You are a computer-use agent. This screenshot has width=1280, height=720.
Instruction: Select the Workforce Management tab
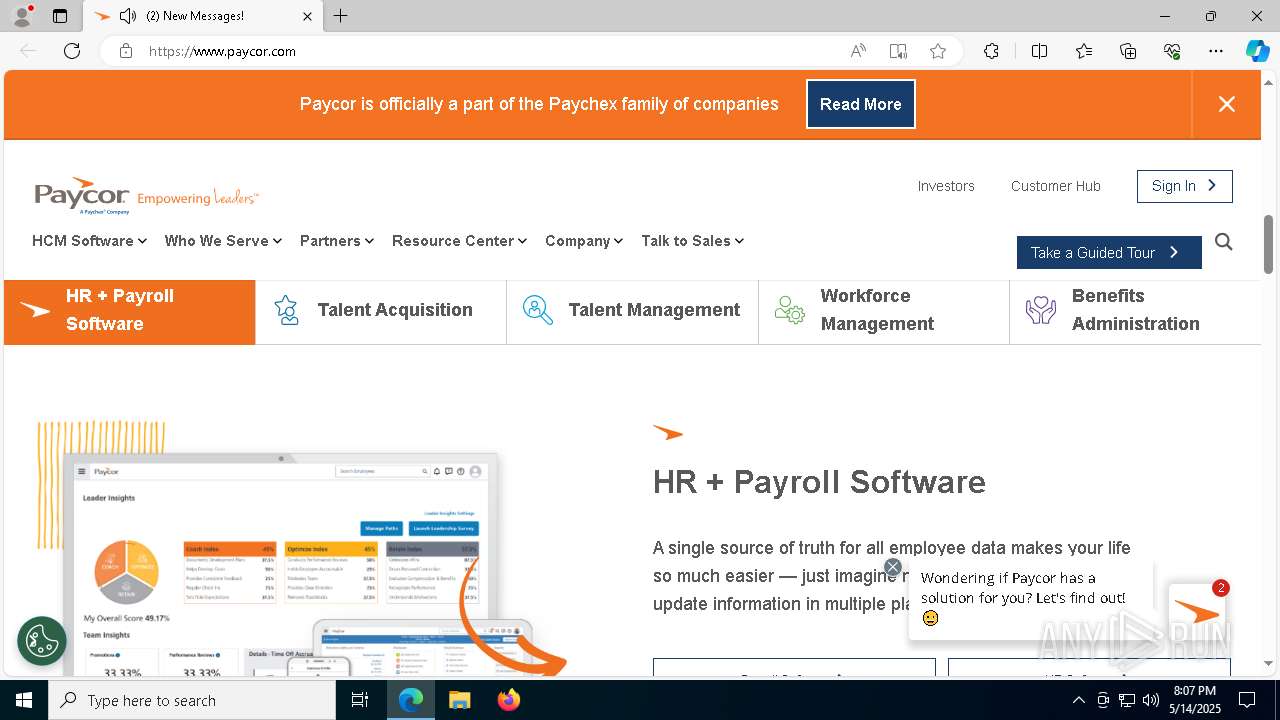click(884, 311)
